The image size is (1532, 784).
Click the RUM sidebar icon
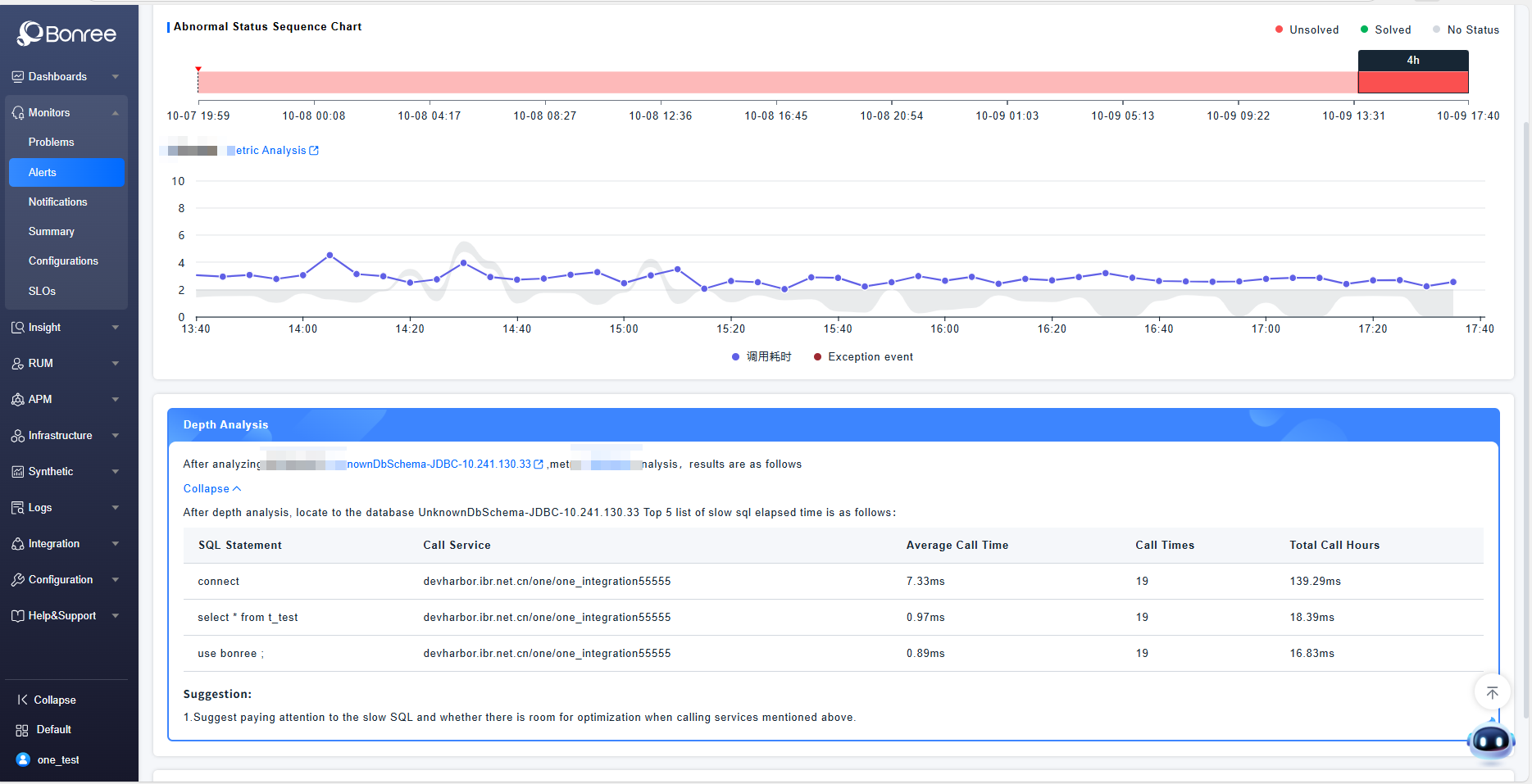(18, 363)
